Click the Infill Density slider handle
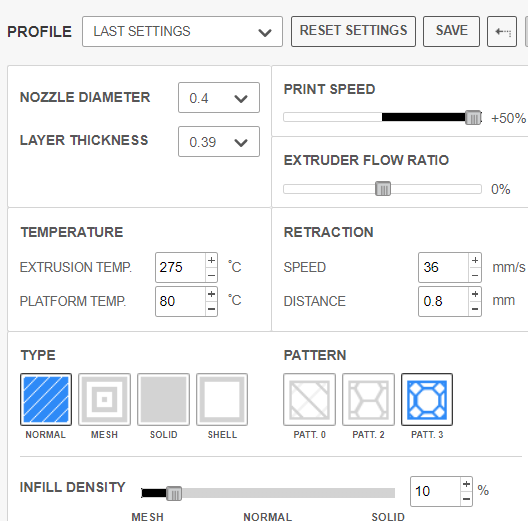The height and width of the screenshot is (521, 528). [x=174, y=494]
